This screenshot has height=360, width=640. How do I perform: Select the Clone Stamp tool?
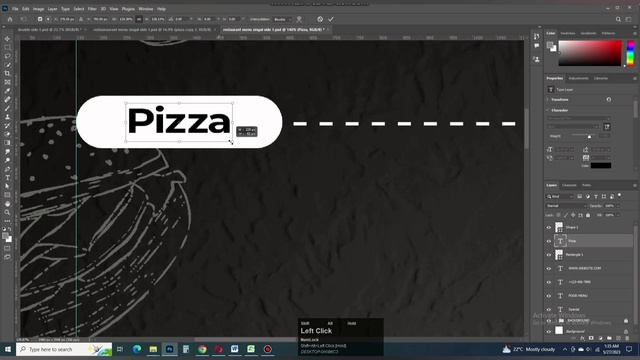pyautogui.click(x=7, y=117)
